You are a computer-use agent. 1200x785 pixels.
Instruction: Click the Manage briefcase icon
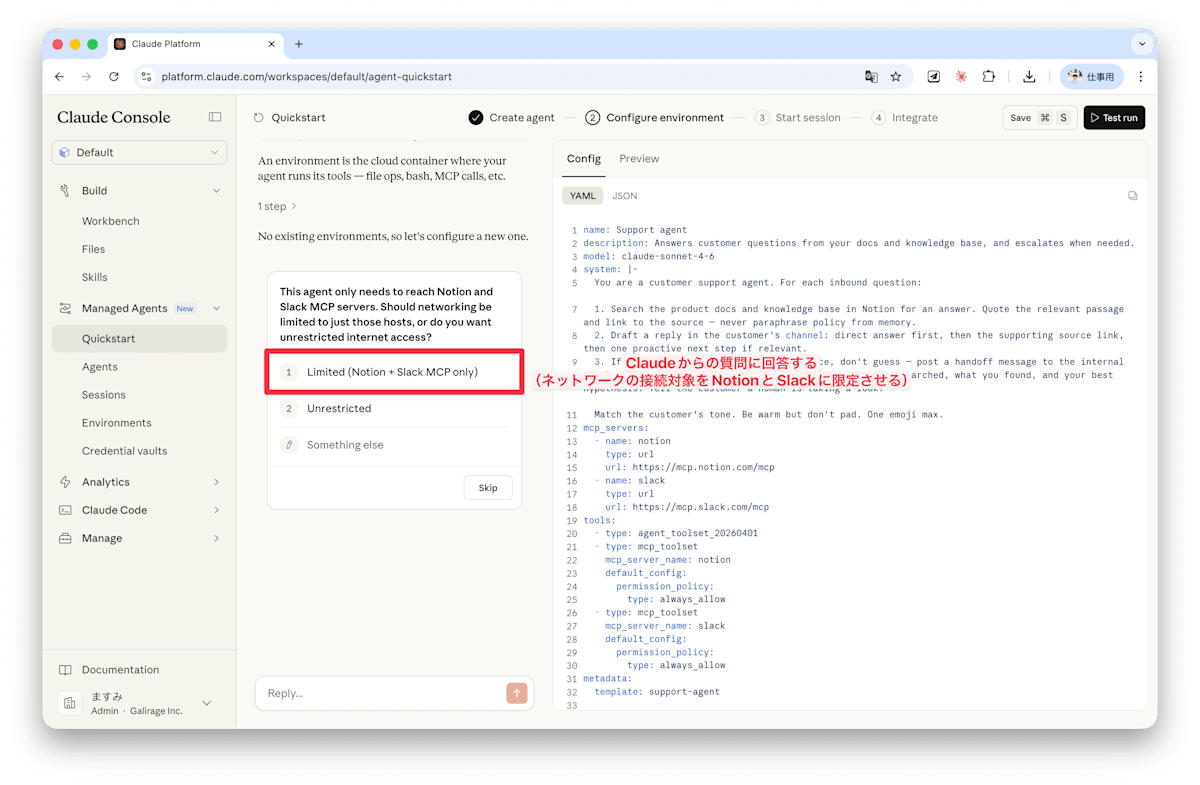(65, 538)
